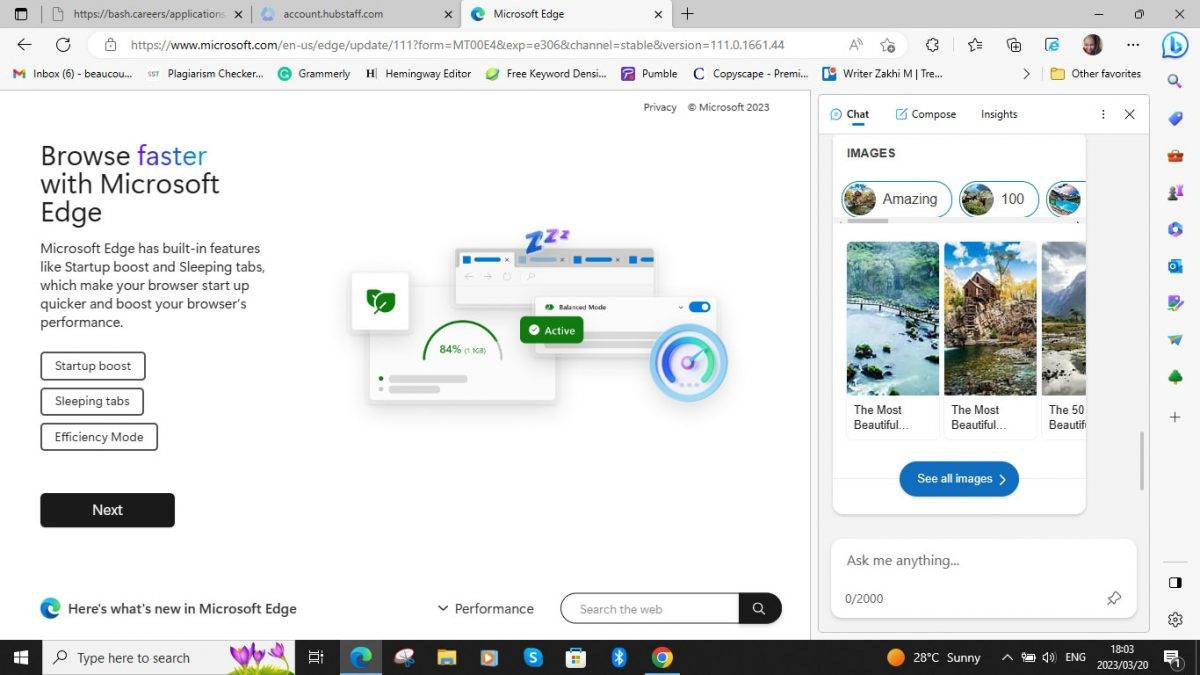Open Settings and more ellipsis menu

[x=1133, y=45]
